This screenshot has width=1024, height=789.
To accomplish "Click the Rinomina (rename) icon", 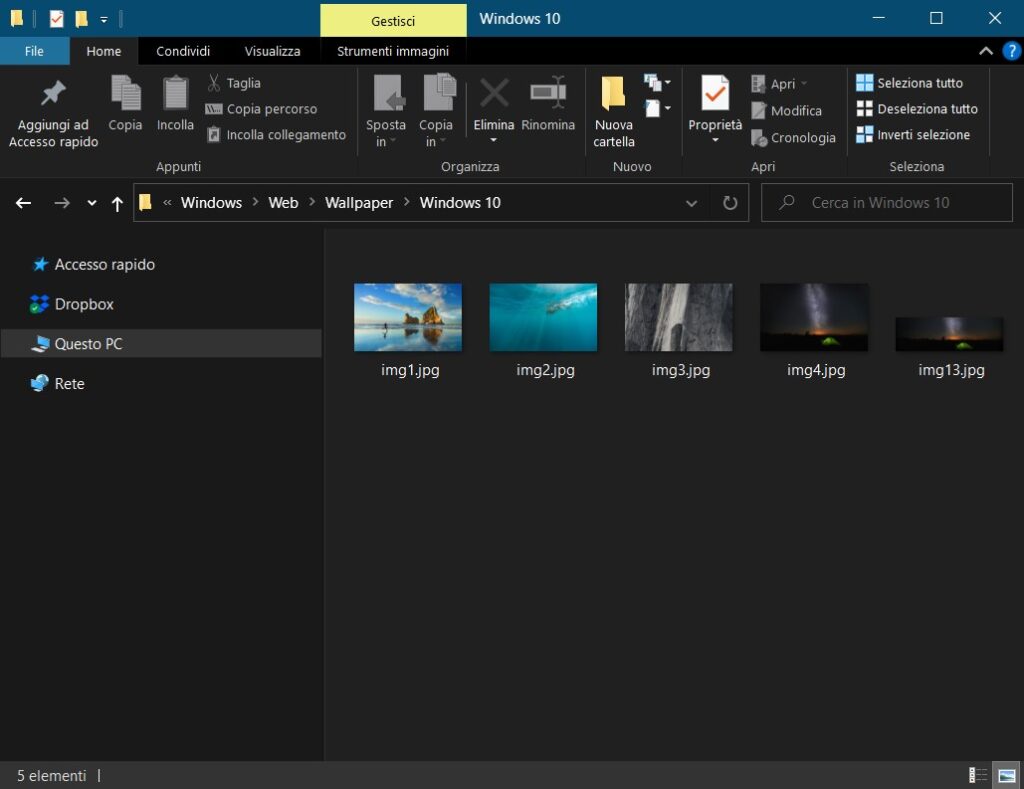I will 548,93.
